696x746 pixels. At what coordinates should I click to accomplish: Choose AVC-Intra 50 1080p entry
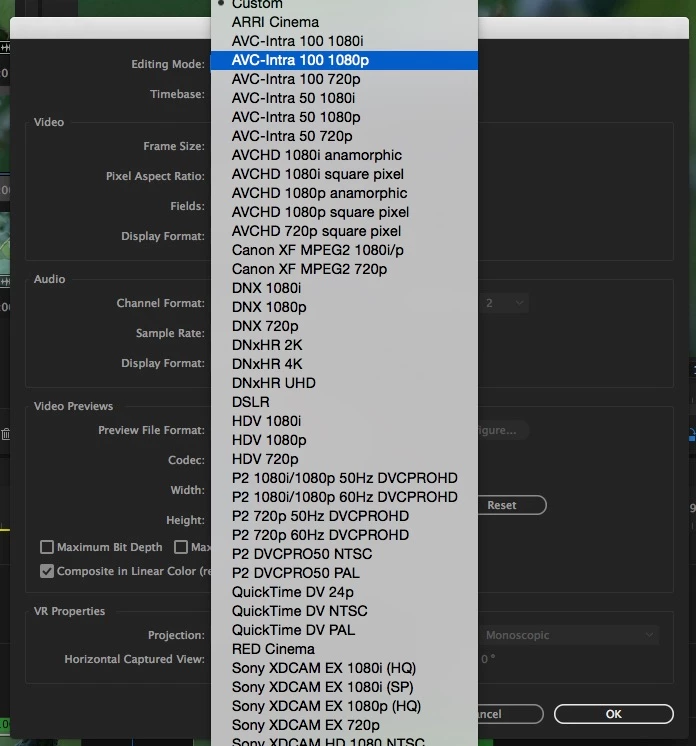point(344,117)
